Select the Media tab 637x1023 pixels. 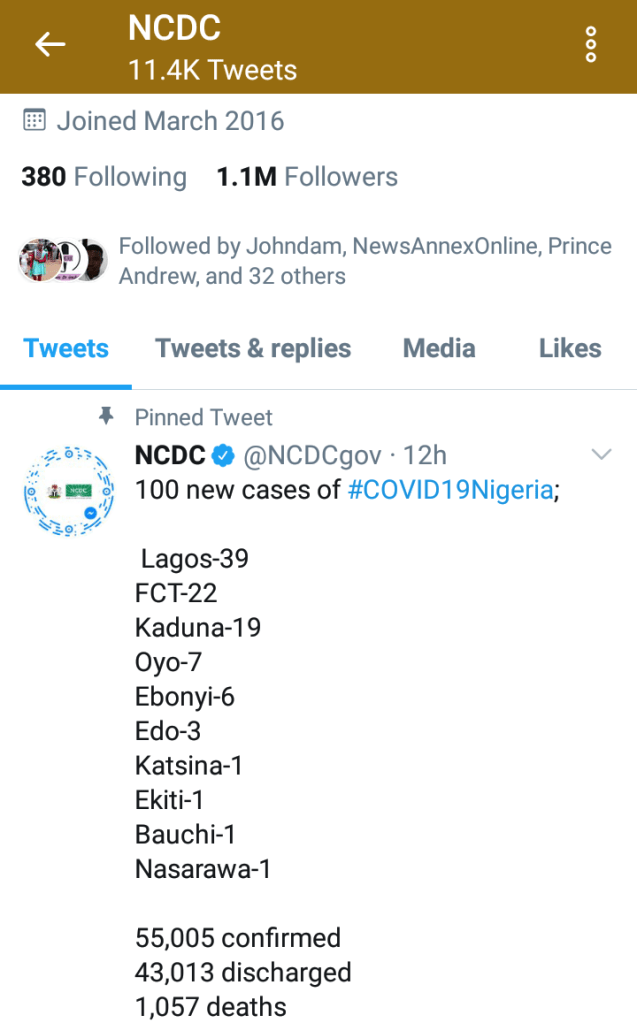click(439, 348)
